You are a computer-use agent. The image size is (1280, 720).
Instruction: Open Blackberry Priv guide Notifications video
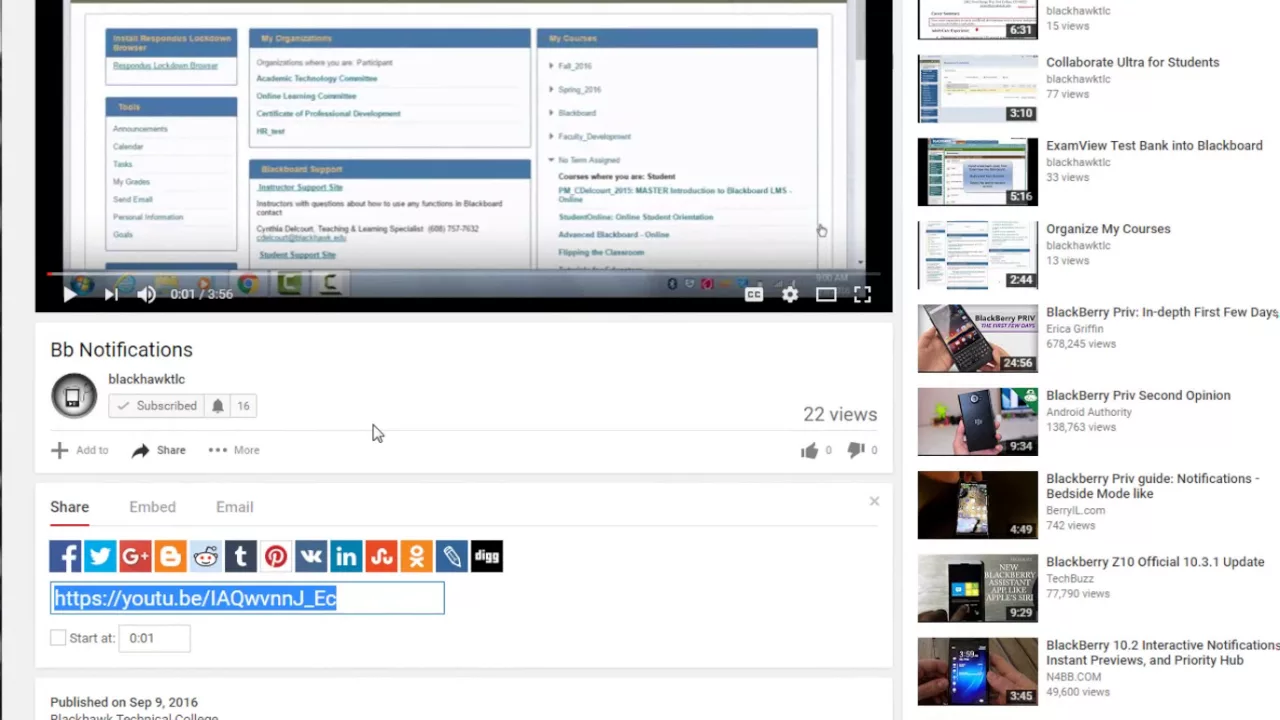pos(1152,486)
